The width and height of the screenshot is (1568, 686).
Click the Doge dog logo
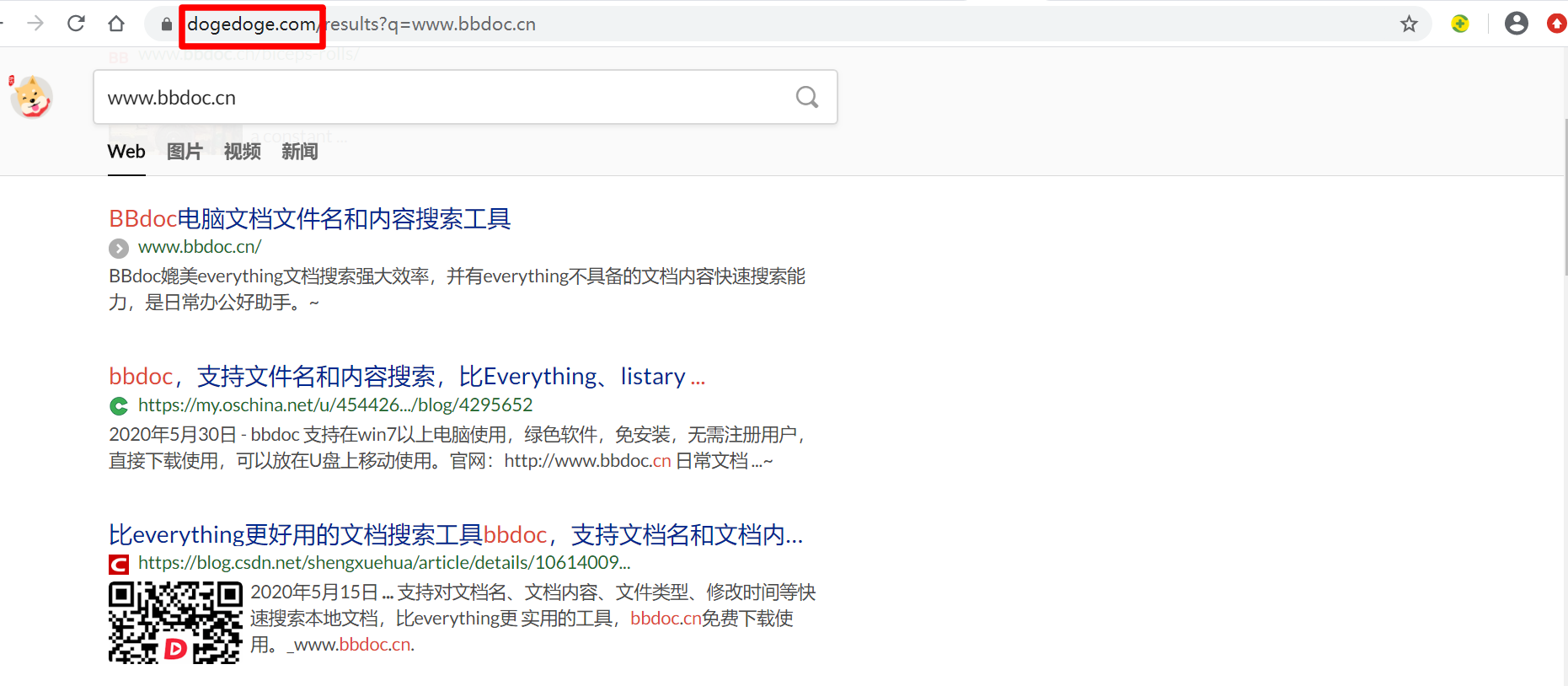31,96
